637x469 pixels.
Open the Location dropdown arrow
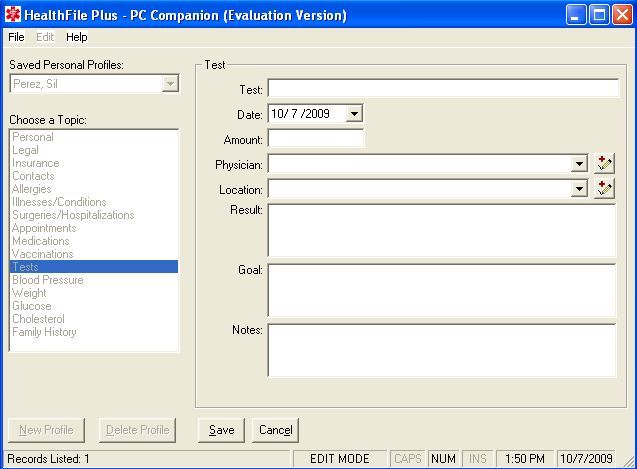[579, 189]
